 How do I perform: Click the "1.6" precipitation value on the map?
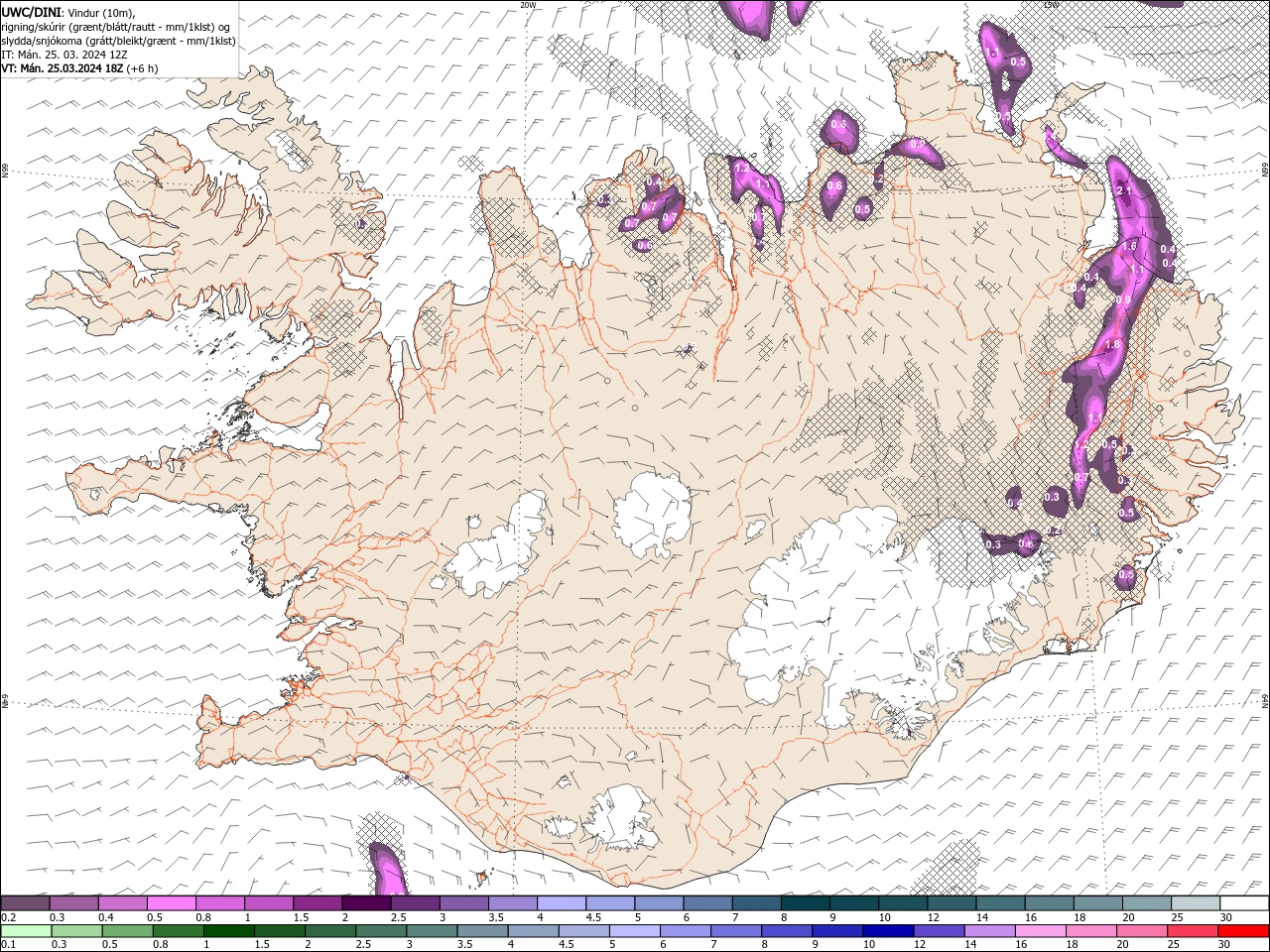tap(1129, 246)
